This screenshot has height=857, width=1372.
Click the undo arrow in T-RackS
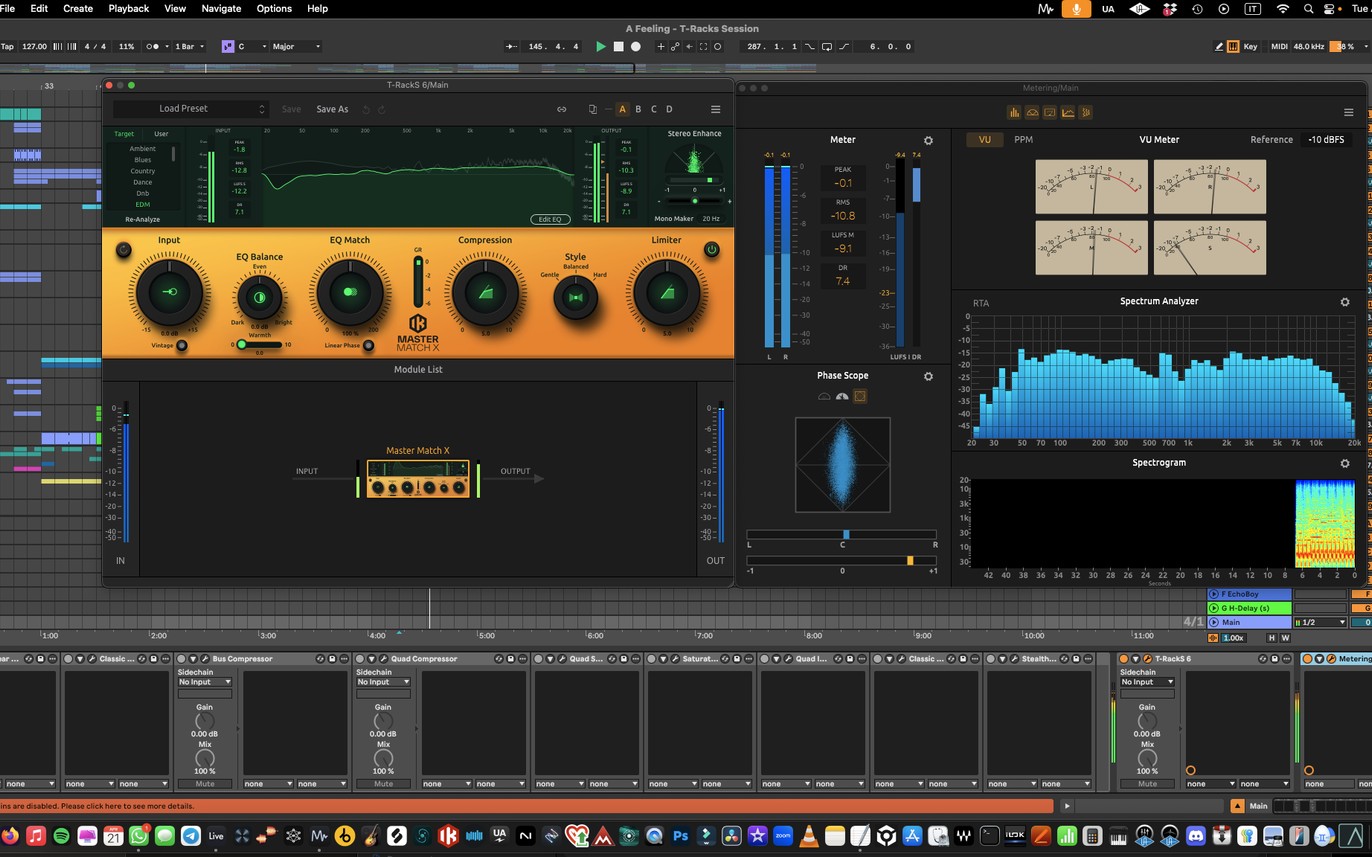point(366,109)
